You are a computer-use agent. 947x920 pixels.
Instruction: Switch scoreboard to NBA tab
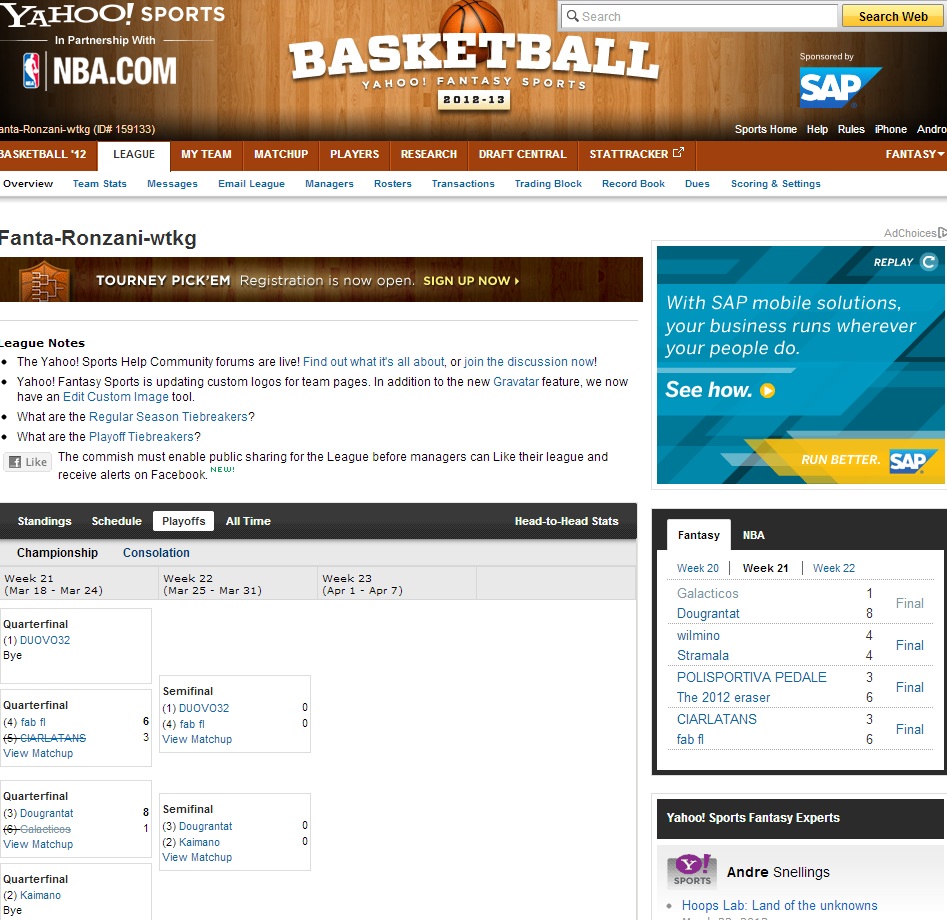pyautogui.click(x=753, y=535)
